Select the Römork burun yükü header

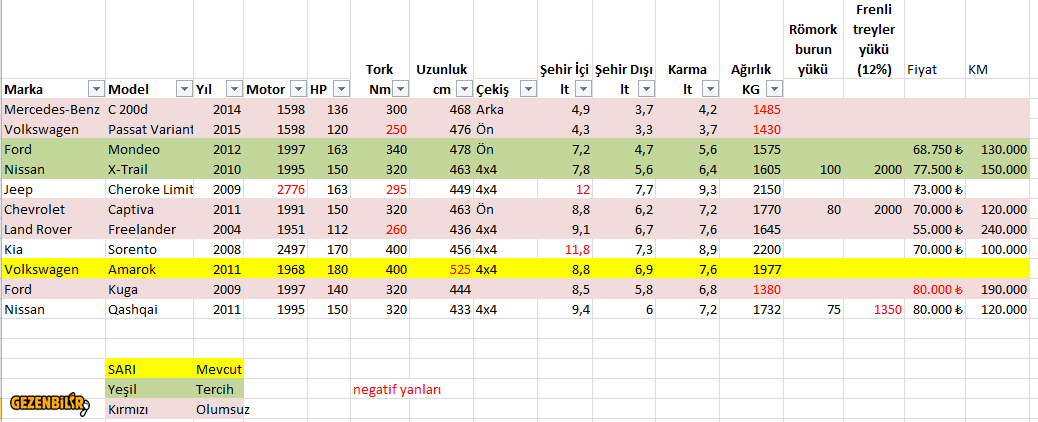pos(814,50)
